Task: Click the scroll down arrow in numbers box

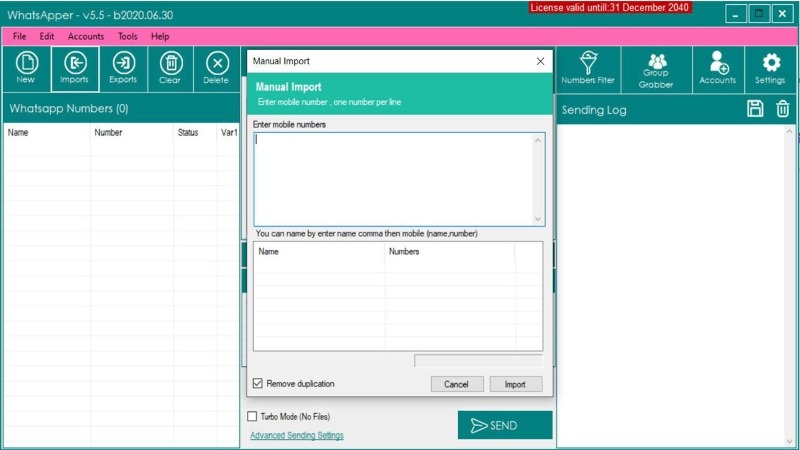Action: [x=538, y=219]
